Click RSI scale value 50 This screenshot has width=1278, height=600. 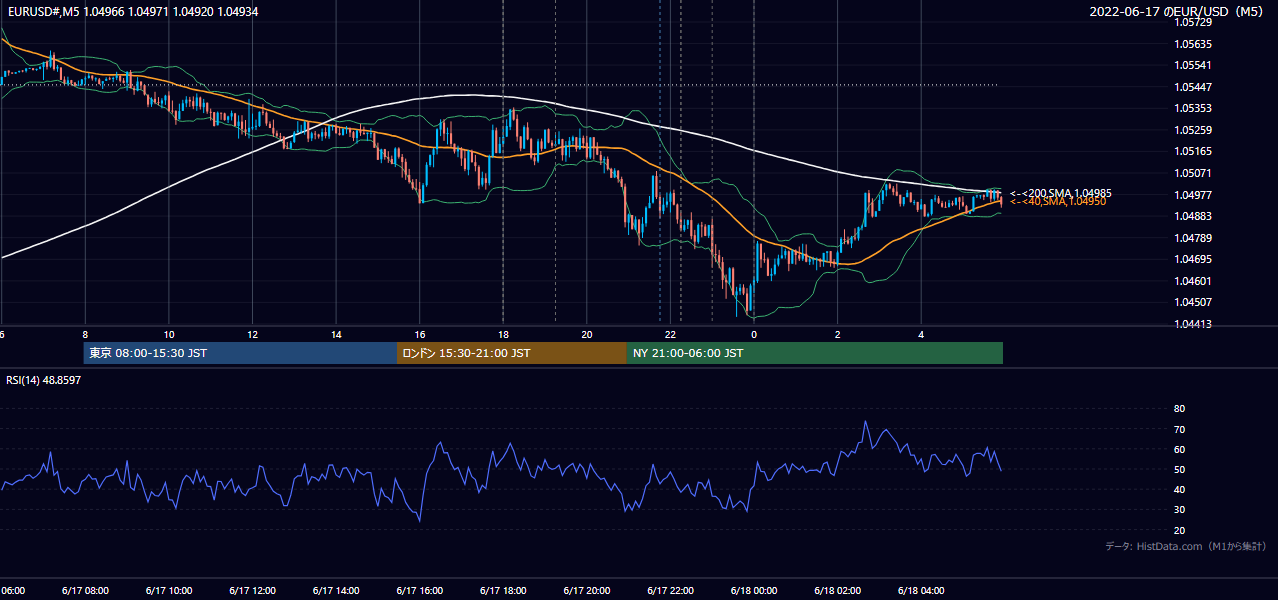(x=1180, y=469)
